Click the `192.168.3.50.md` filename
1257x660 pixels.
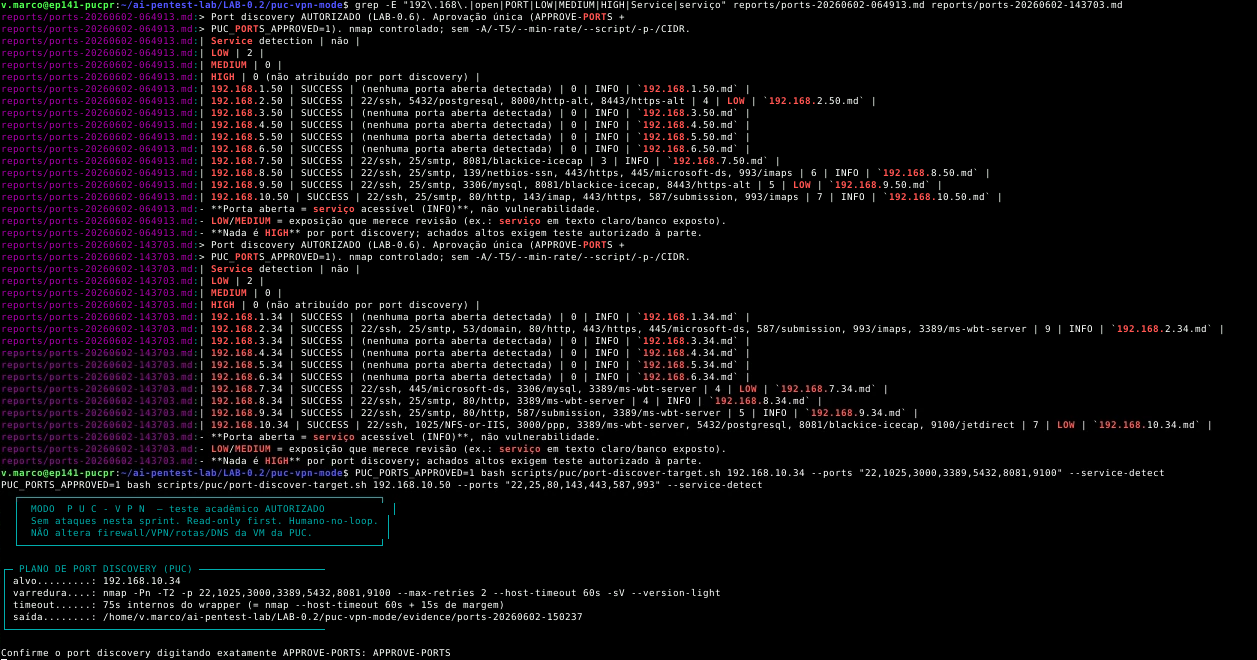point(689,113)
